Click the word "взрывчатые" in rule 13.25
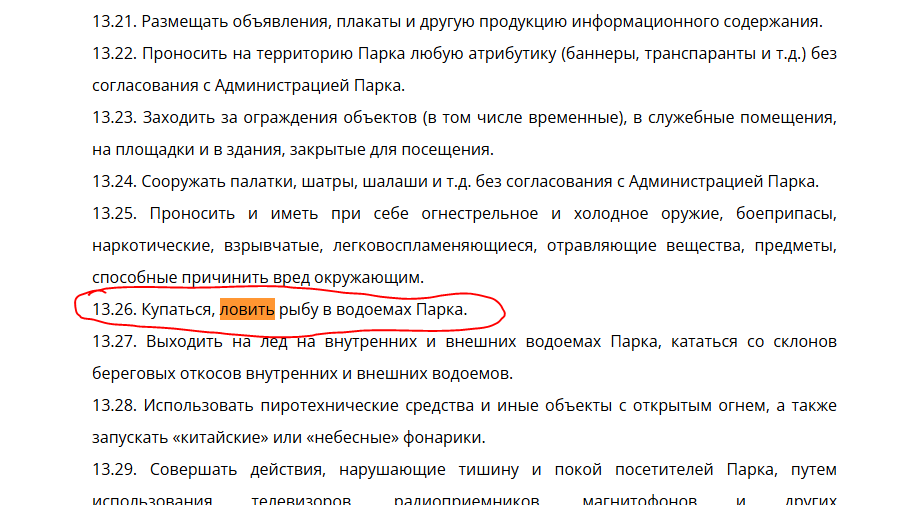 (273, 246)
